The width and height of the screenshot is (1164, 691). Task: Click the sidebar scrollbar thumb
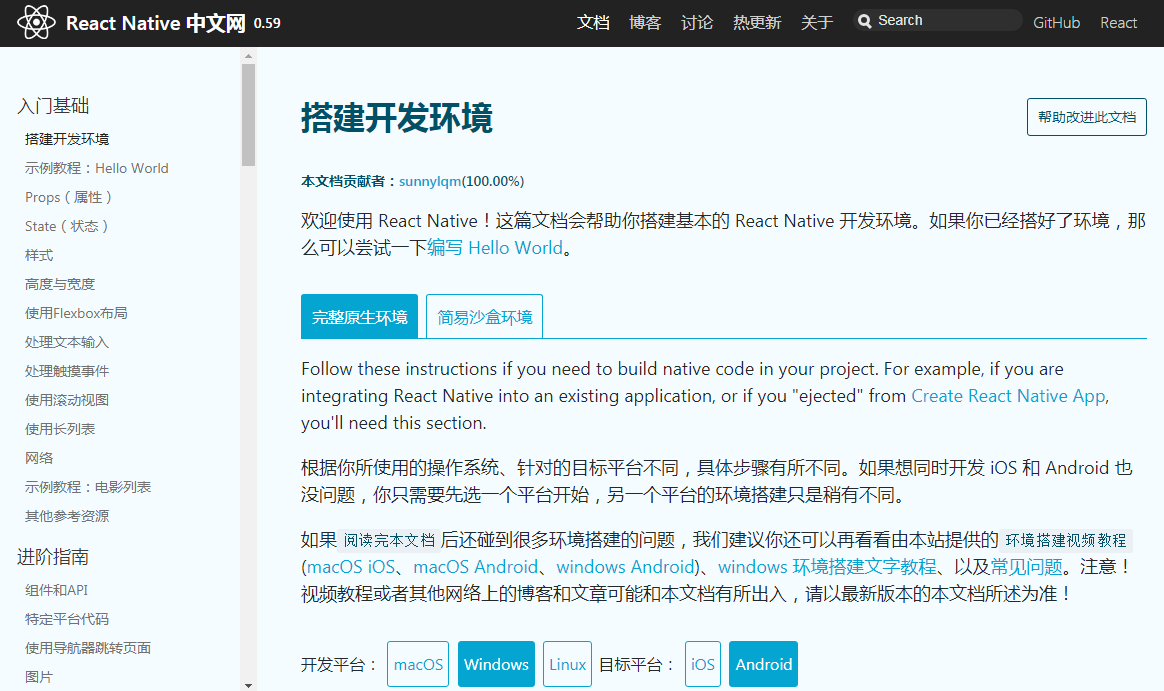[x=249, y=114]
